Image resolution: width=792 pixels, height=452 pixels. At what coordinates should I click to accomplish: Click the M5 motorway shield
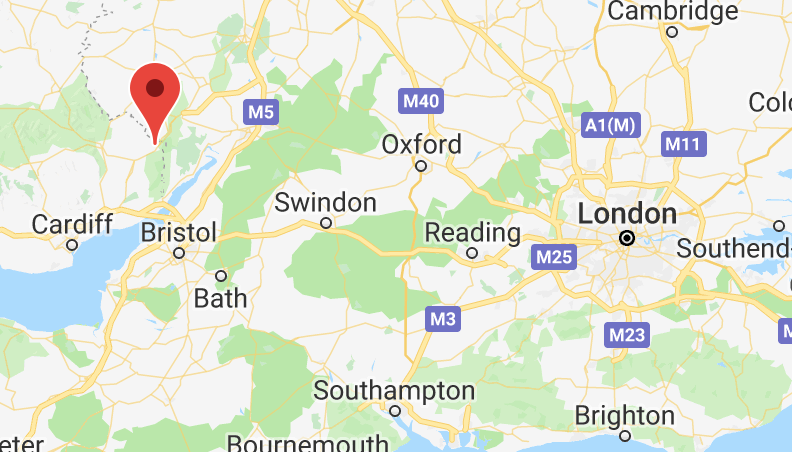tap(261, 112)
